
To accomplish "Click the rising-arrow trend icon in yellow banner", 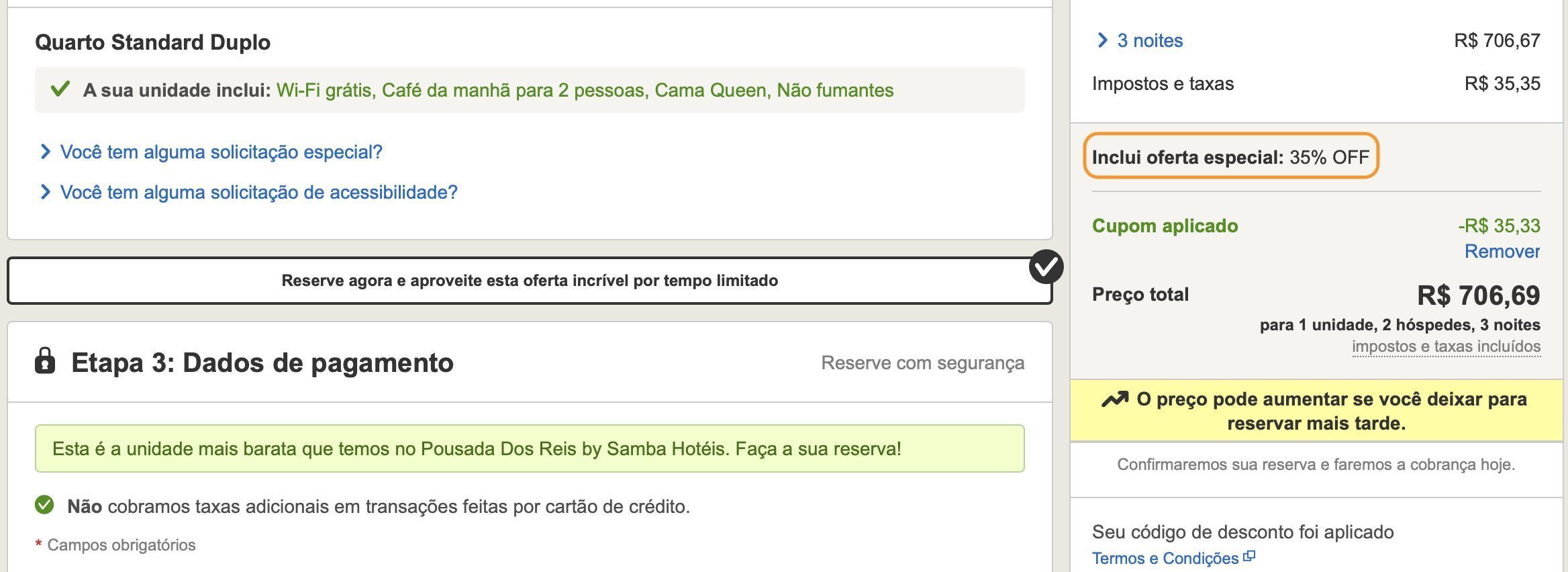I will tap(1115, 399).
